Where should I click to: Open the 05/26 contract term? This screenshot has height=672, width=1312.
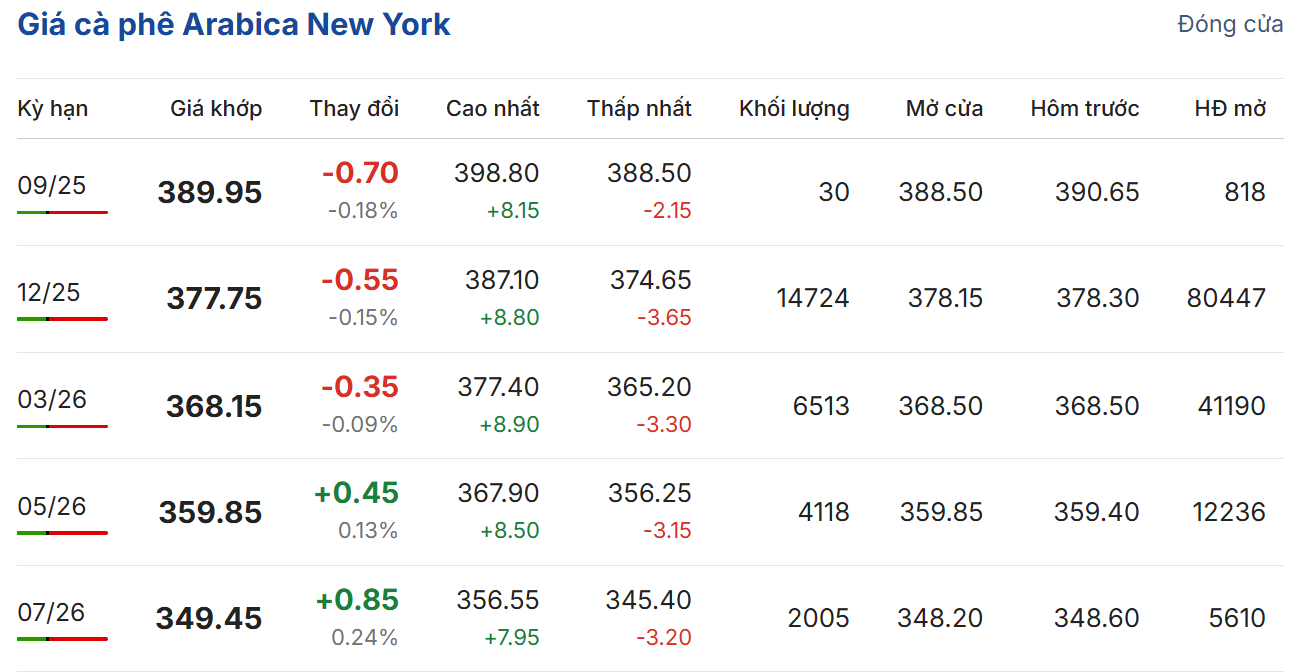point(52,506)
